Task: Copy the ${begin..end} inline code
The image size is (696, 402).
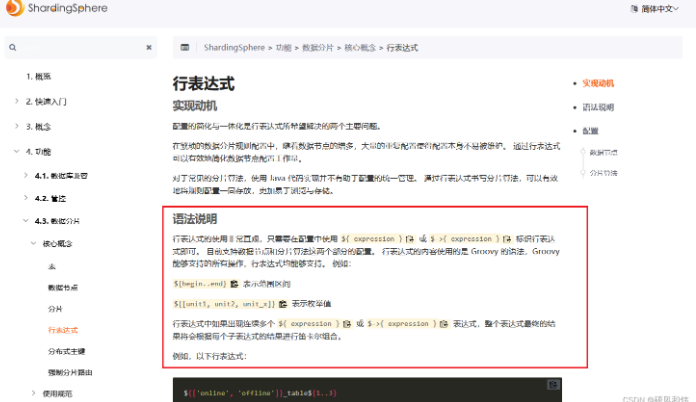Action: coord(234,284)
